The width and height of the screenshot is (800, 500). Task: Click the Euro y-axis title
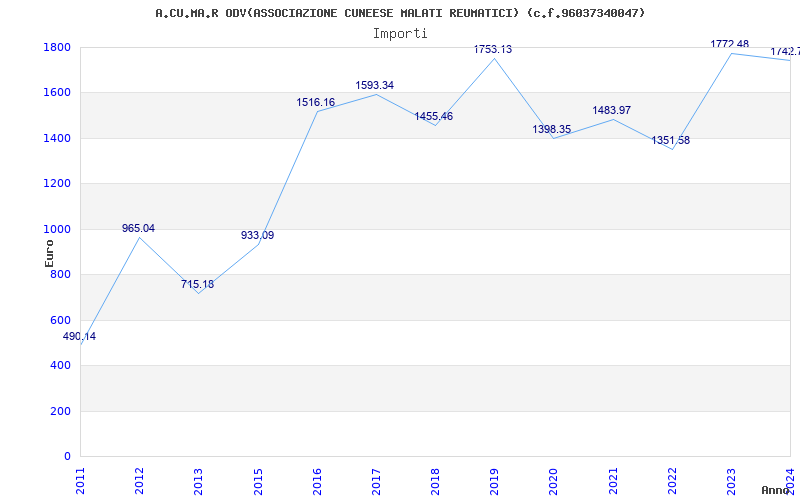(49, 253)
